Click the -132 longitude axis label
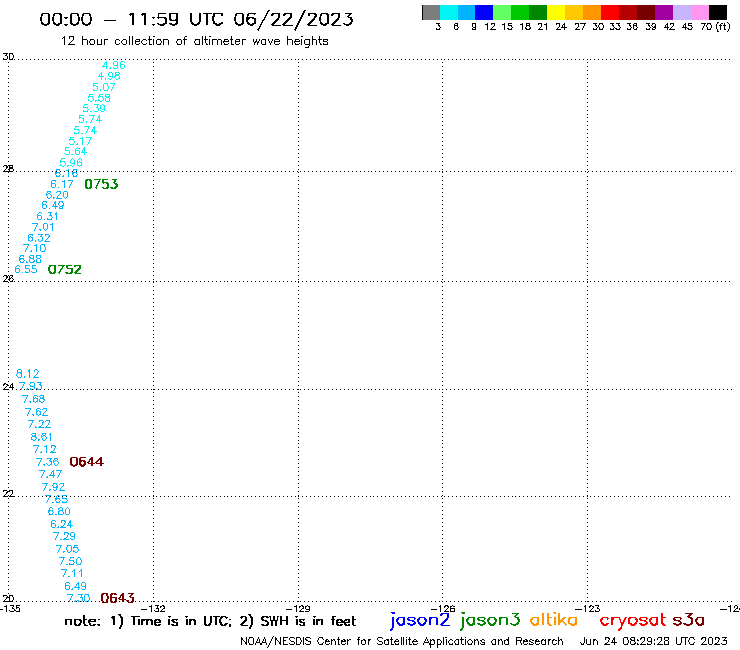The image size is (740, 650). coord(153,609)
